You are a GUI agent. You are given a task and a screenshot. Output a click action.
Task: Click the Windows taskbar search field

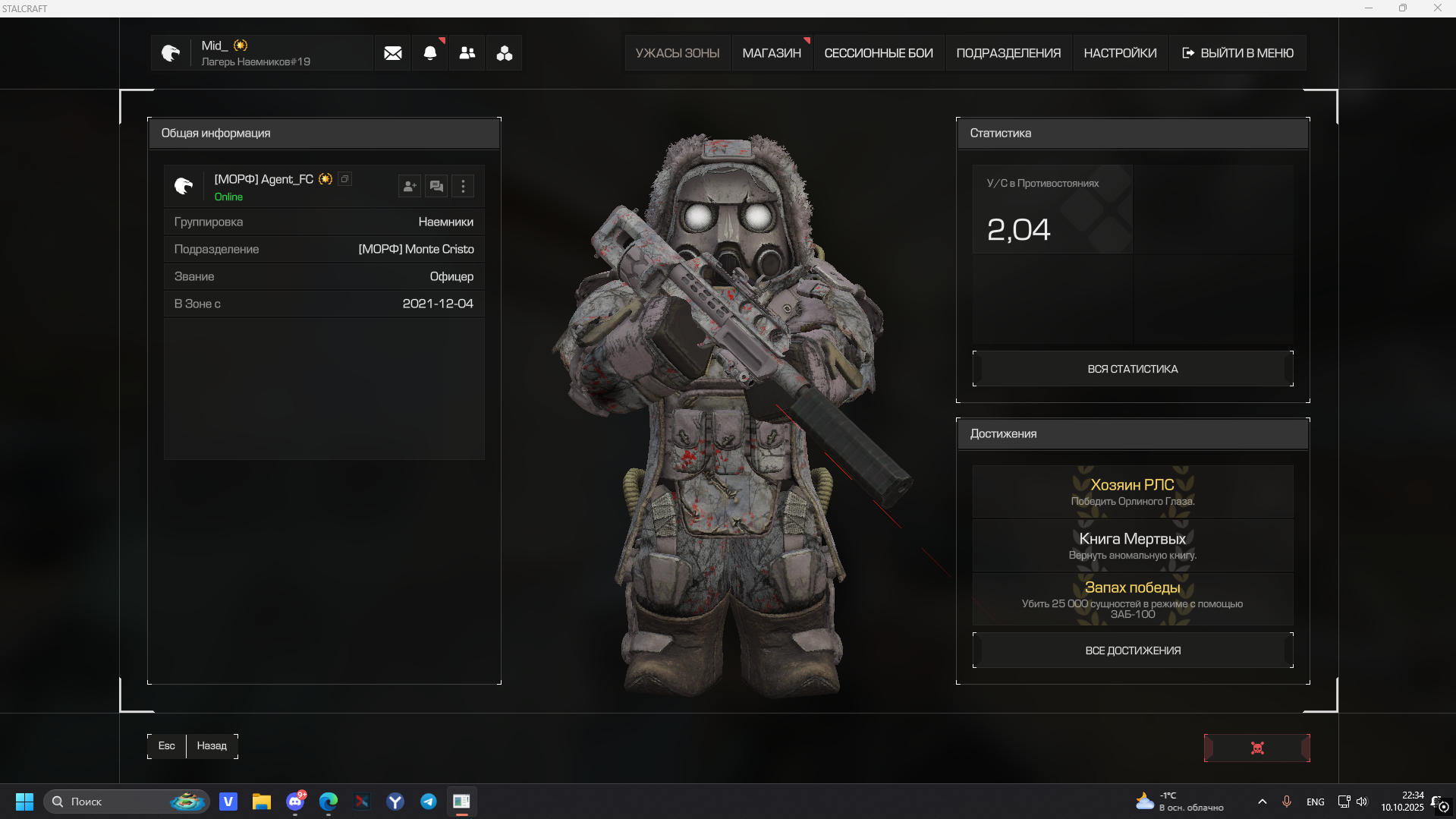[x=114, y=802]
